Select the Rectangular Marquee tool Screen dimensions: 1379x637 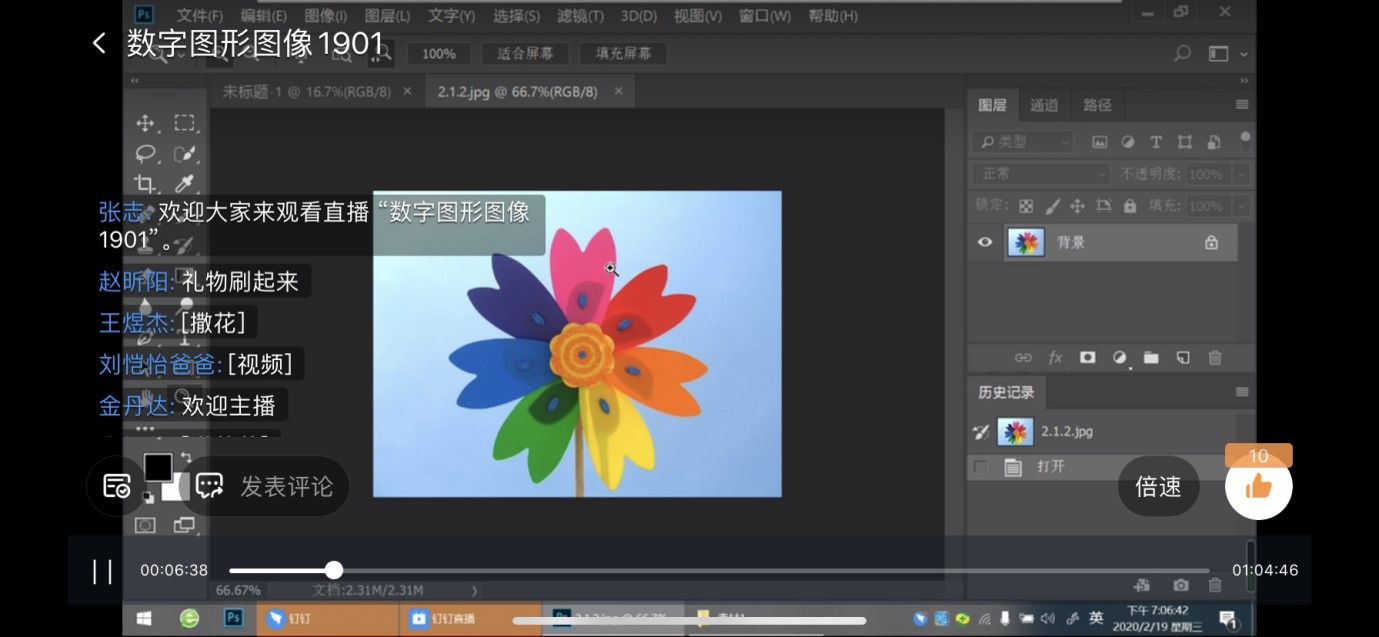tap(184, 123)
